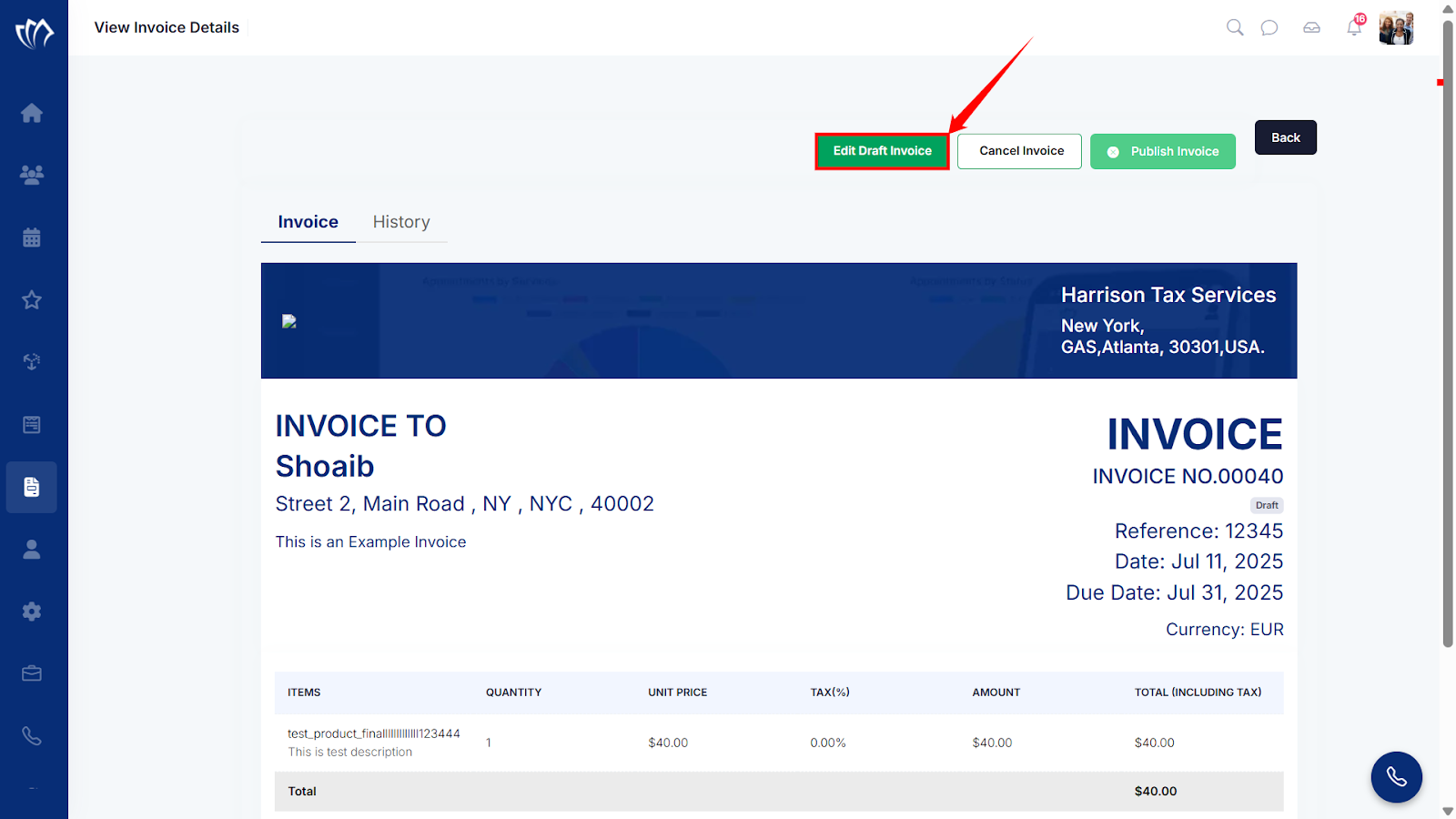The height and width of the screenshot is (819, 1456).
Task: Click the Edit Draft Invoice button
Action: [882, 151]
